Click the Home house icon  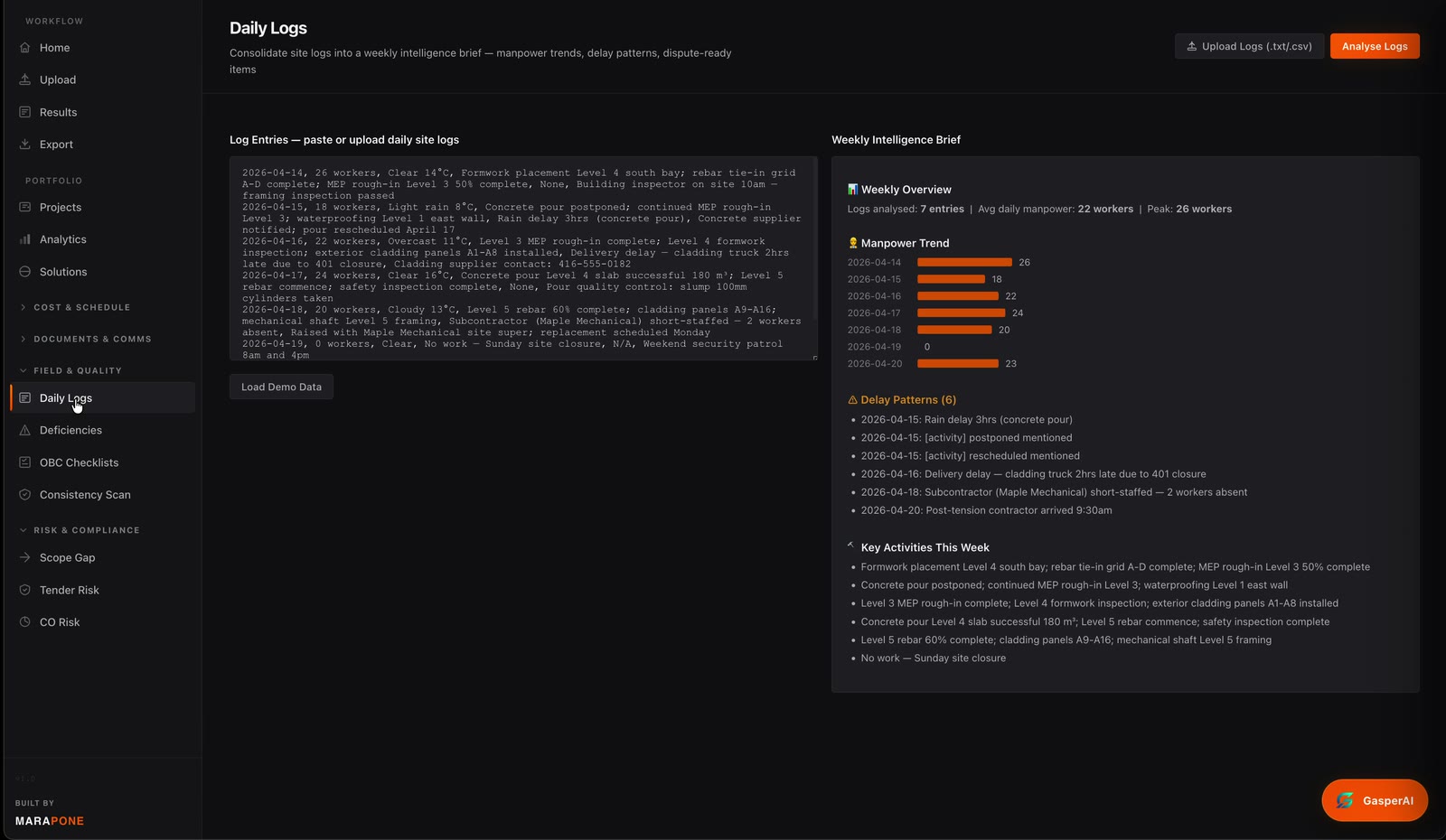pyautogui.click(x=24, y=48)
